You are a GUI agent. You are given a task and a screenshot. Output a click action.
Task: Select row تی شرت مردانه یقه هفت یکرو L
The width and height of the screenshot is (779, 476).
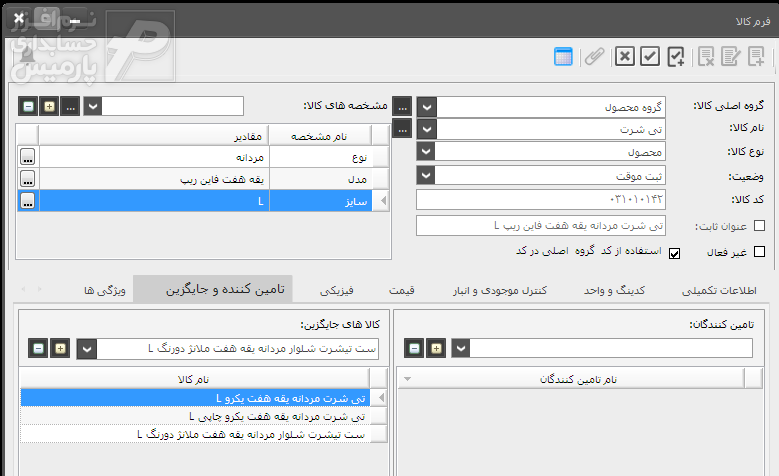coord(195,398)
